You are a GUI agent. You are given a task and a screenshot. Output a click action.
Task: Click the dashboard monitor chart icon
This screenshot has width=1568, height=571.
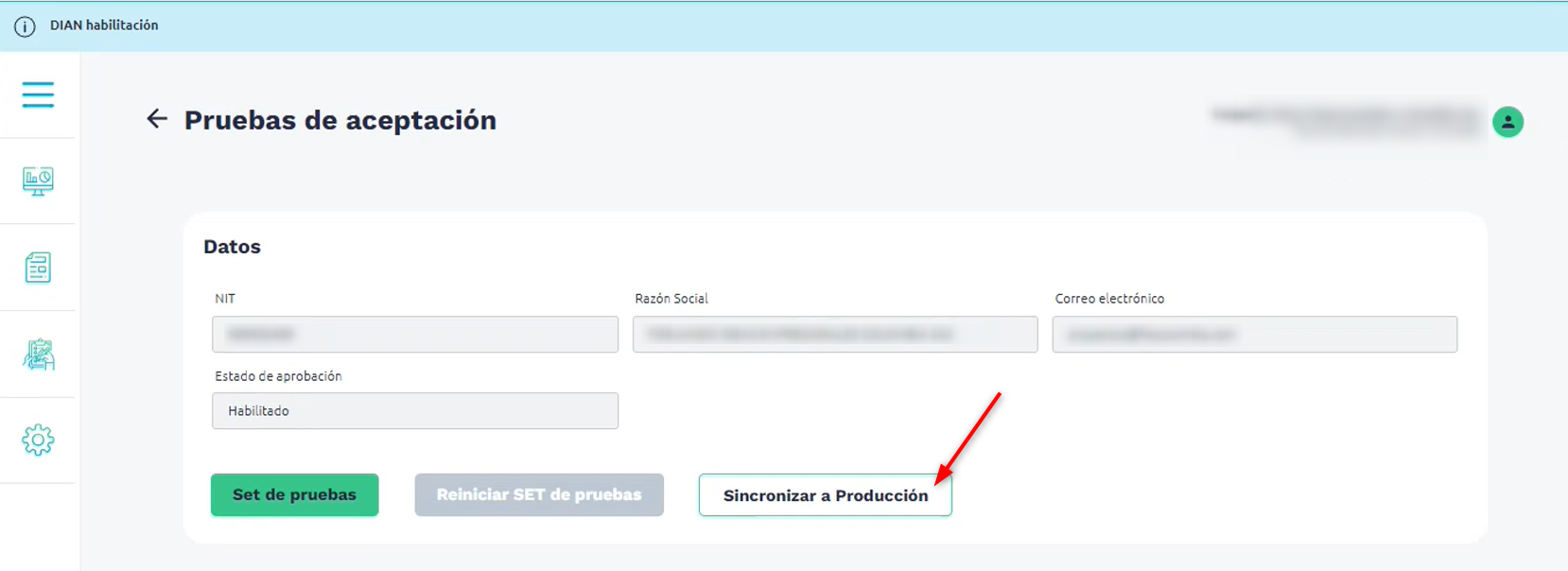[38, 181]
